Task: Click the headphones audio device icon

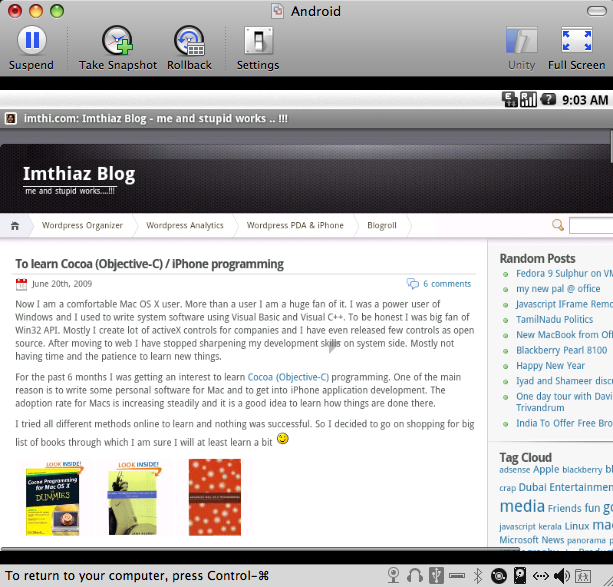Action: [414, 576]
